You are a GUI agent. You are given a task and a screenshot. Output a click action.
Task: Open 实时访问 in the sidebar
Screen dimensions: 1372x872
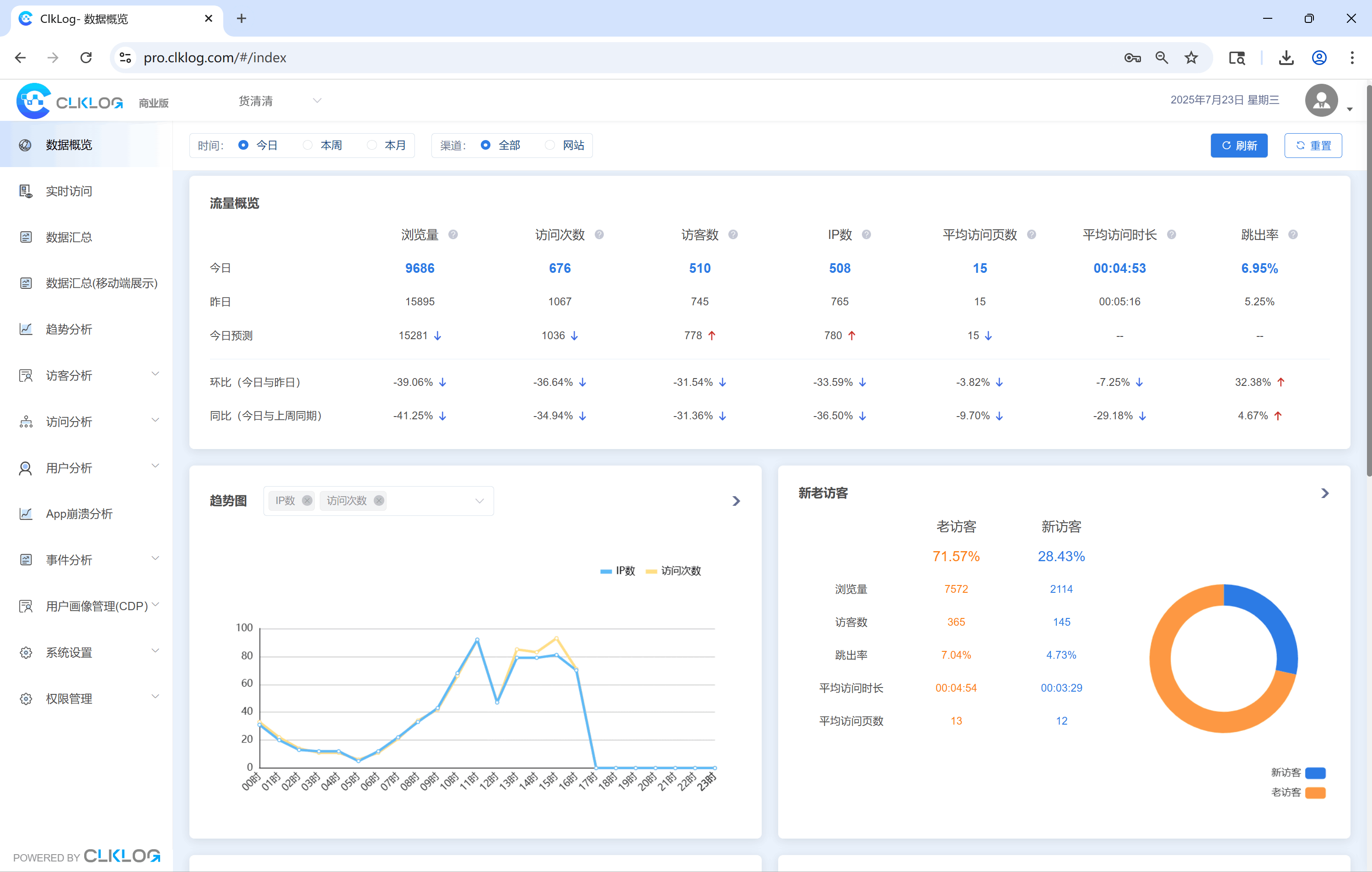click(69, 191)
